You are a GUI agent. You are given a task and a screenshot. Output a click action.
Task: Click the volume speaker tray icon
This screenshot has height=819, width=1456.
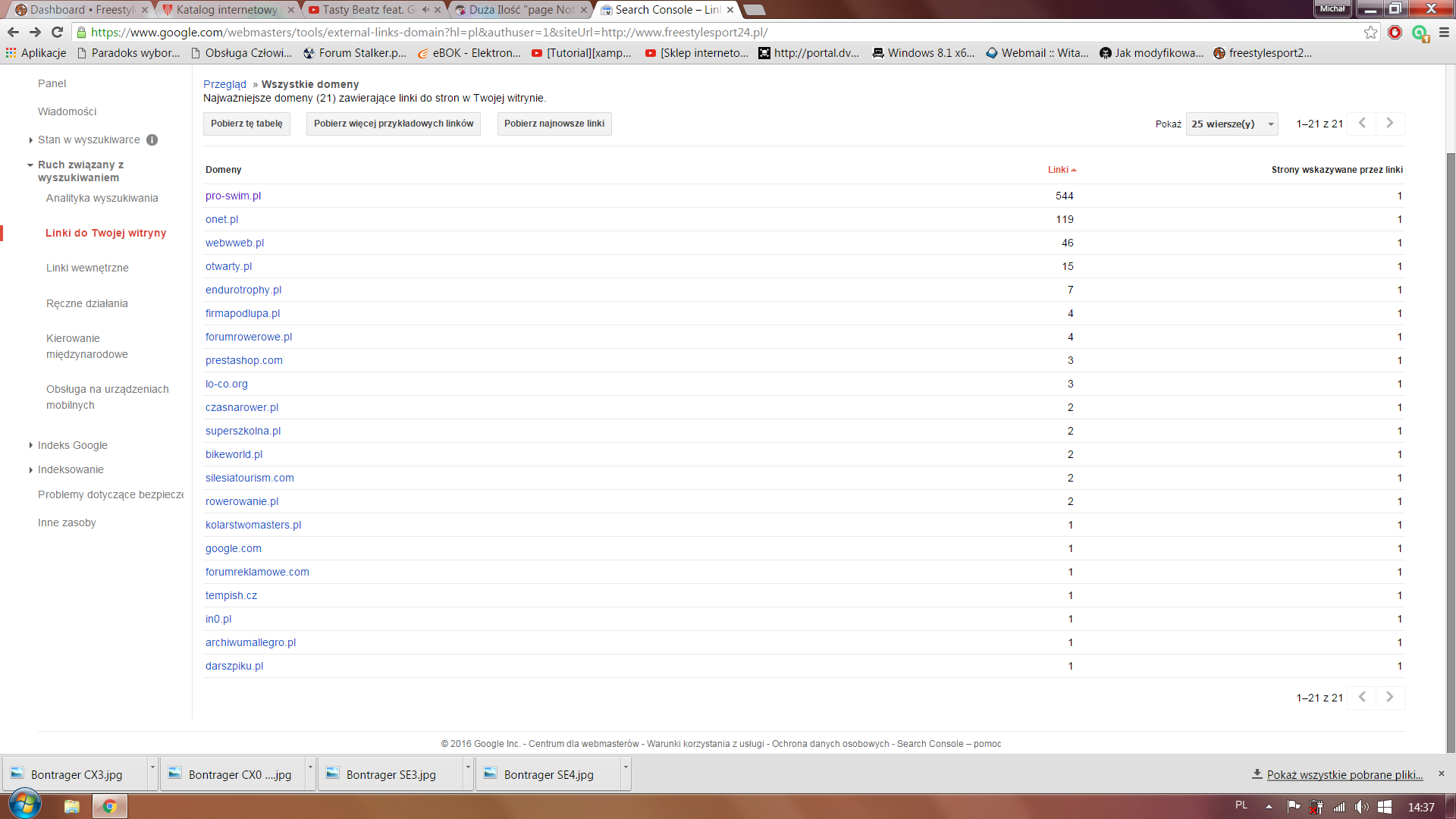coord(1361,807)
